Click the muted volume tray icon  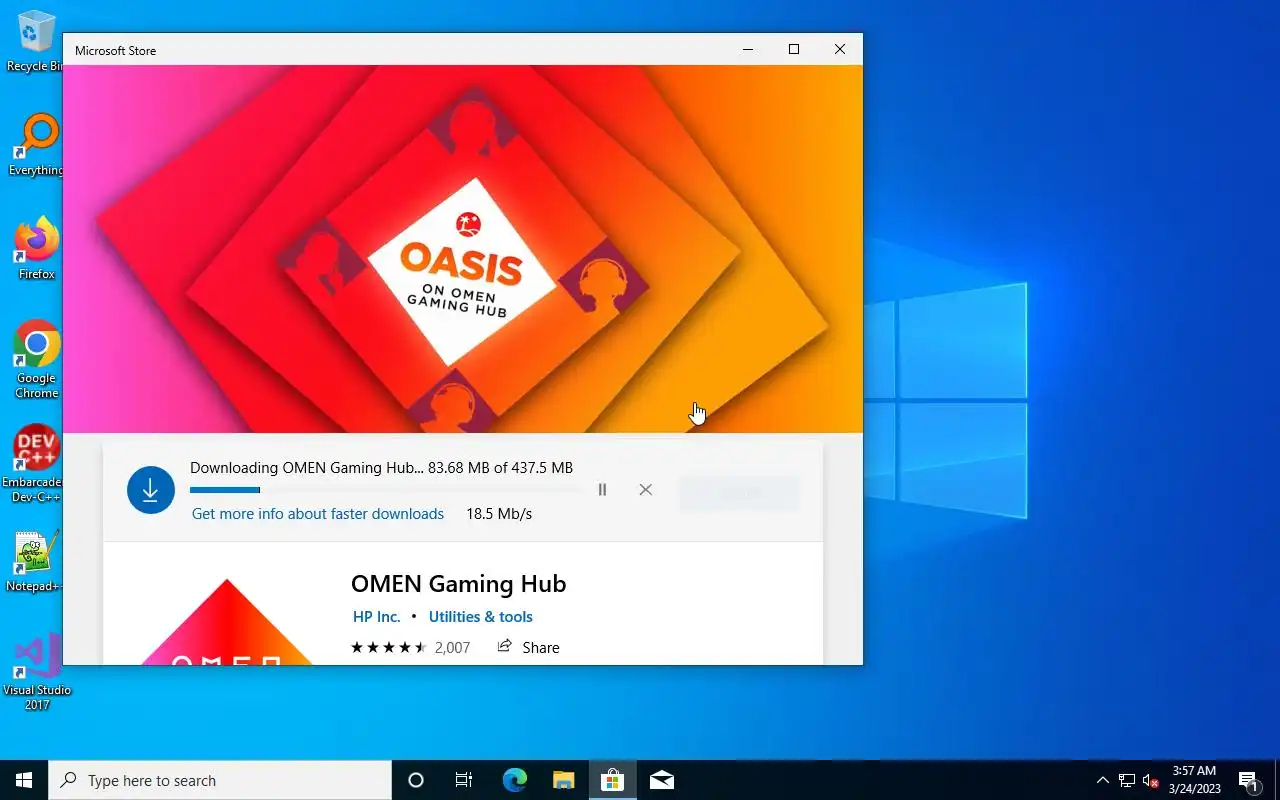coord(1151,780)
